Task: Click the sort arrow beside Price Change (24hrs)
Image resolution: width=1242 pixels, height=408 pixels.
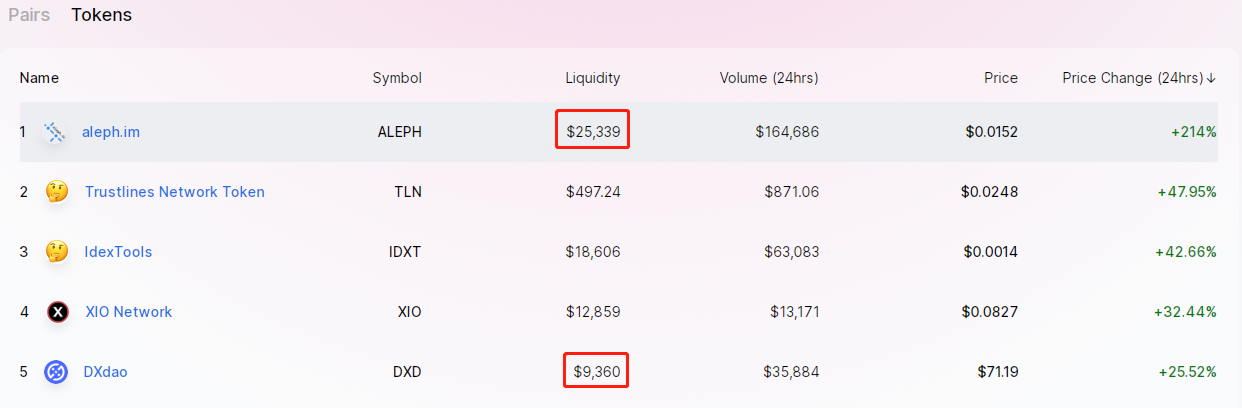Action: coord(1211,78)
